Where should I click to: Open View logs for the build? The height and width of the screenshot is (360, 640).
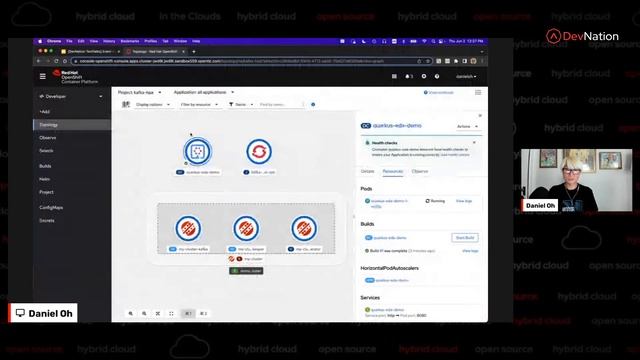[470, 251]
